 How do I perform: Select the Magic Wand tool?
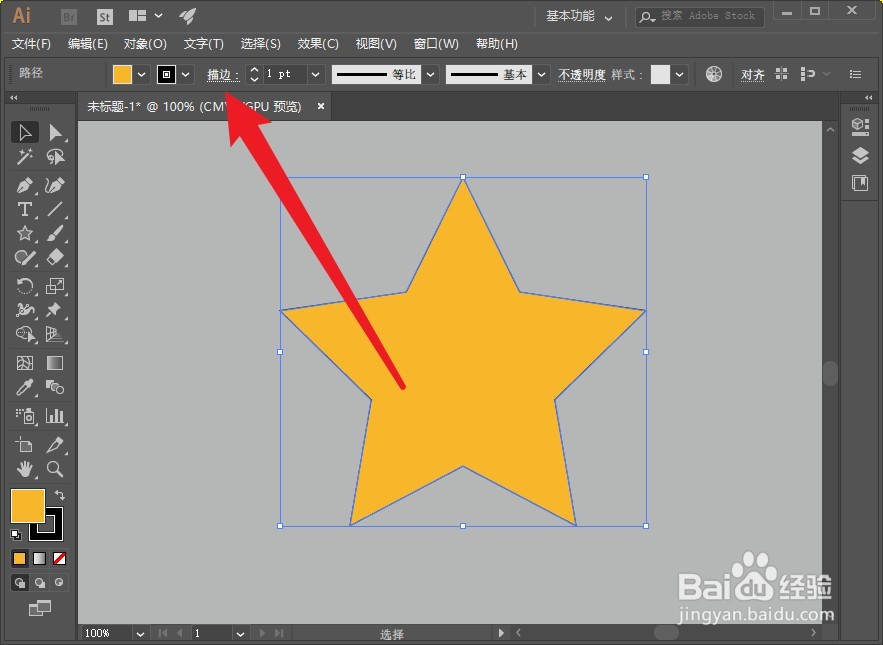[25, 157]
